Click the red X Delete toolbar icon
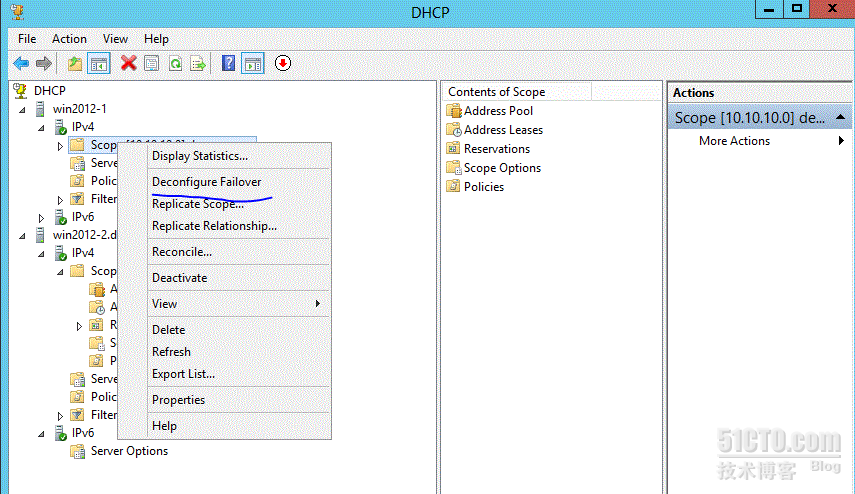Image resolution: width=855 pixels, height=494 pixels. (128, 63)
